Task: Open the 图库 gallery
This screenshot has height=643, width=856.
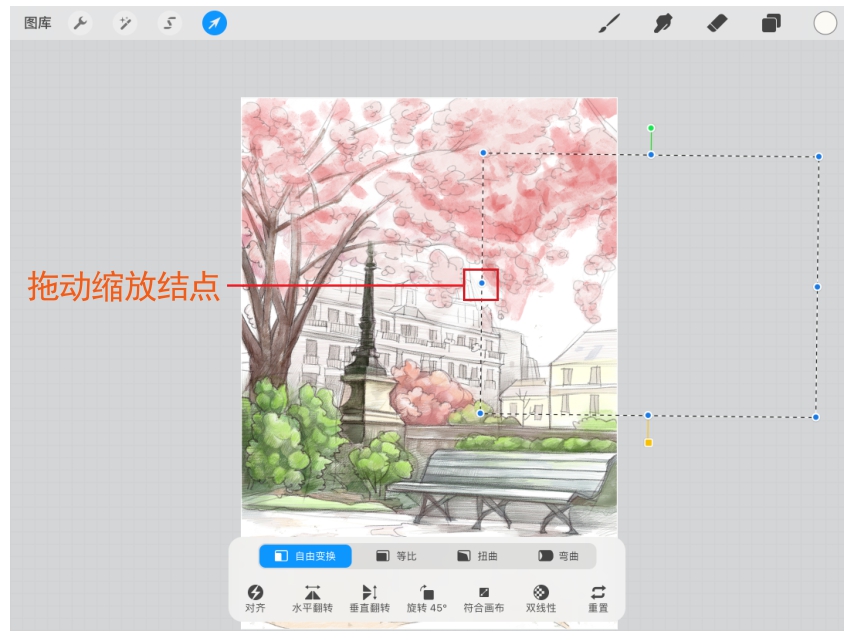Action: pos(38,23)
